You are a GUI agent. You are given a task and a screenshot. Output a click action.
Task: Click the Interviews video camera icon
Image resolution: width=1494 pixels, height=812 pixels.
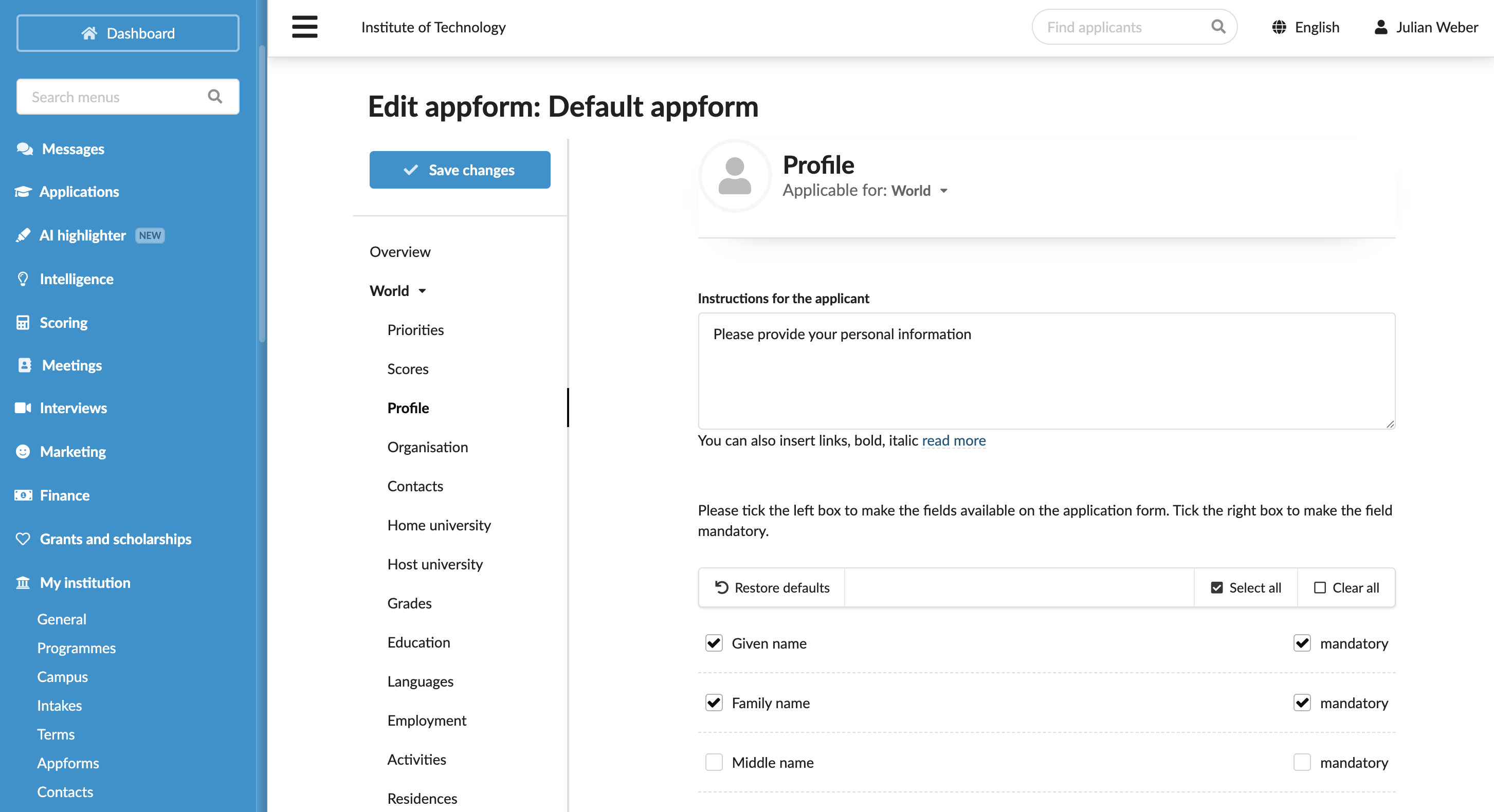click(23, 408)
